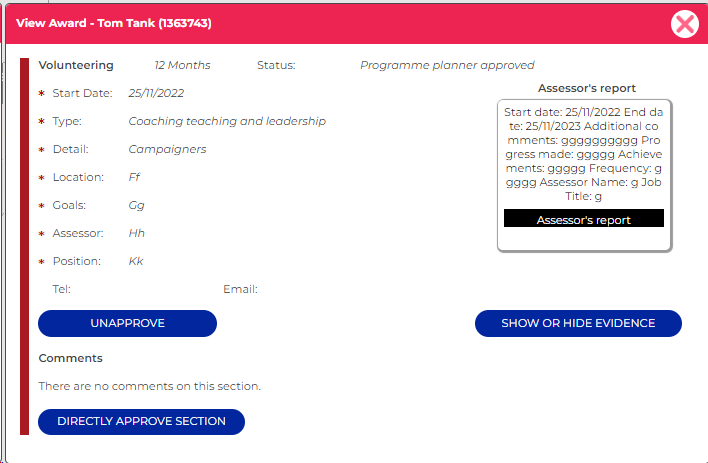This screenshot has height=463, width=708.
Task: Click the Unapprove button
Action: pyautogui.click(x=127, y=323)
